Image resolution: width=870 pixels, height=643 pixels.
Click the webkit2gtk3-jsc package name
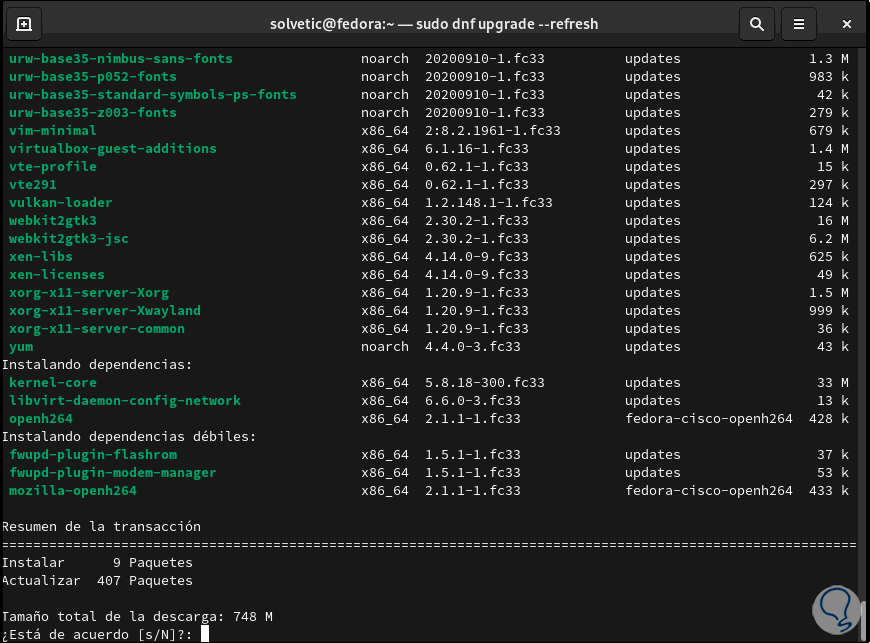tap(68, 238)
